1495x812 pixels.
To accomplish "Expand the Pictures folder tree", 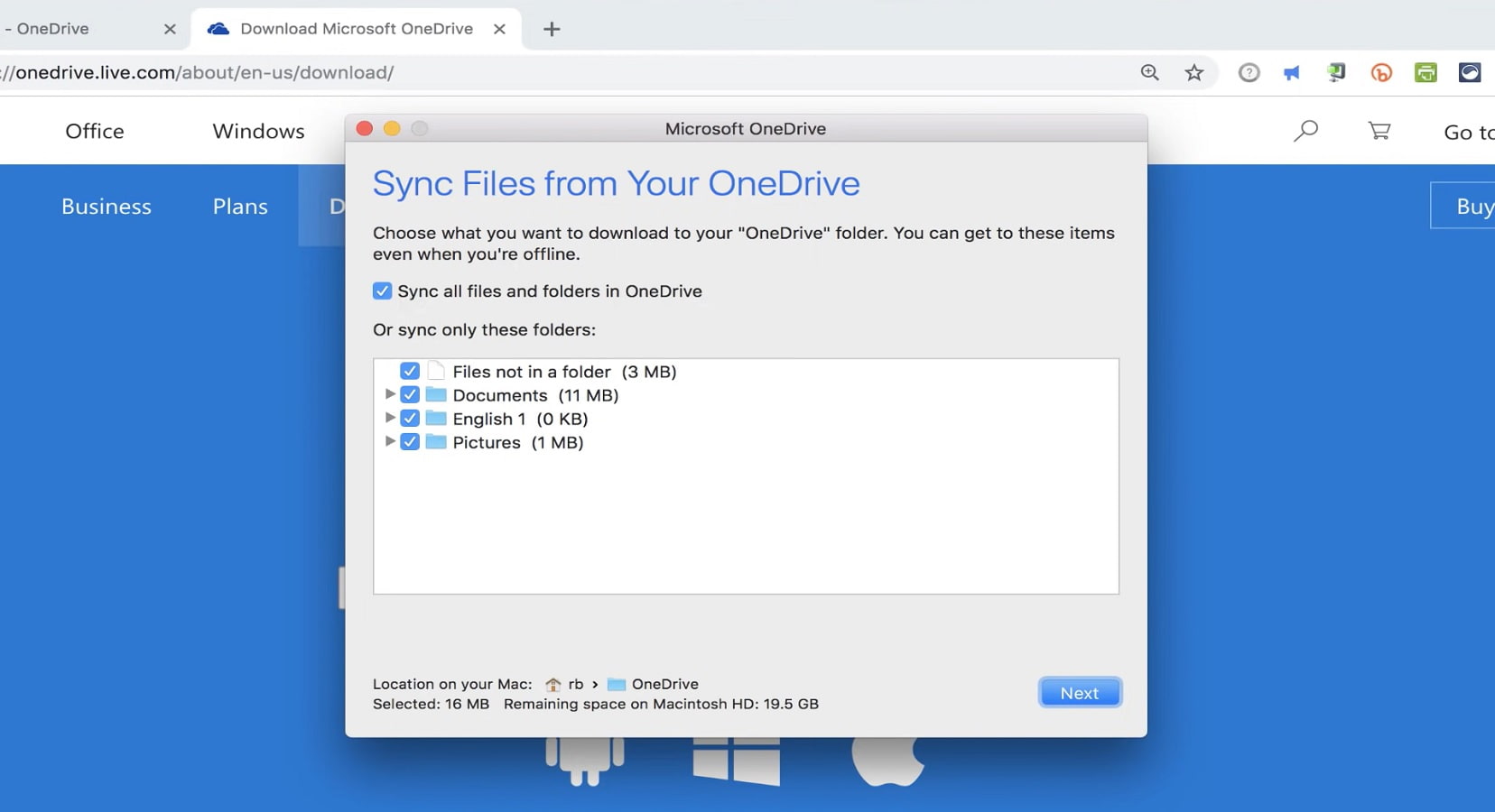I will coord(390,441).
